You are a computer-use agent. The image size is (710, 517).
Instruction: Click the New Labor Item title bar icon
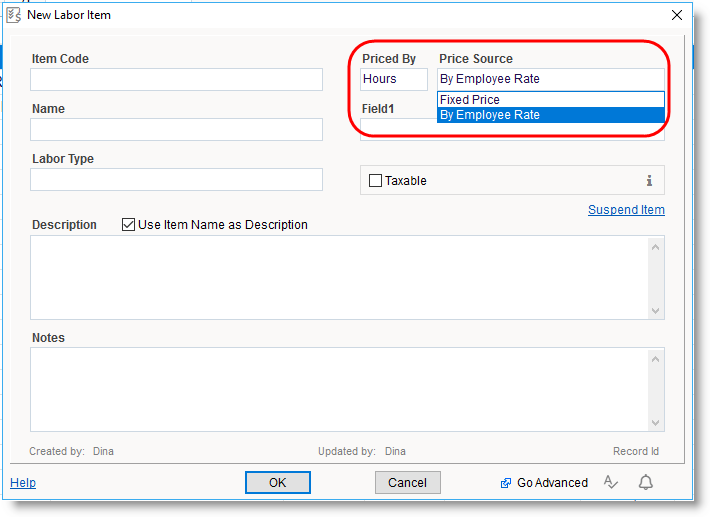pyautogui.click(x=14, y=15)
